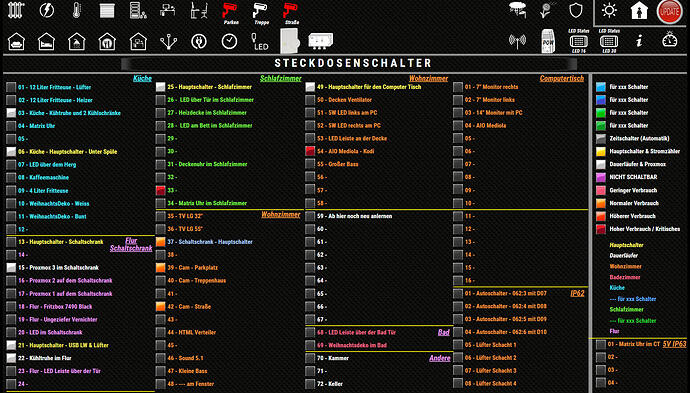Open the kitchen cutlery house icon
This screenshot has width=690, height=393.
tap(107, 42)
